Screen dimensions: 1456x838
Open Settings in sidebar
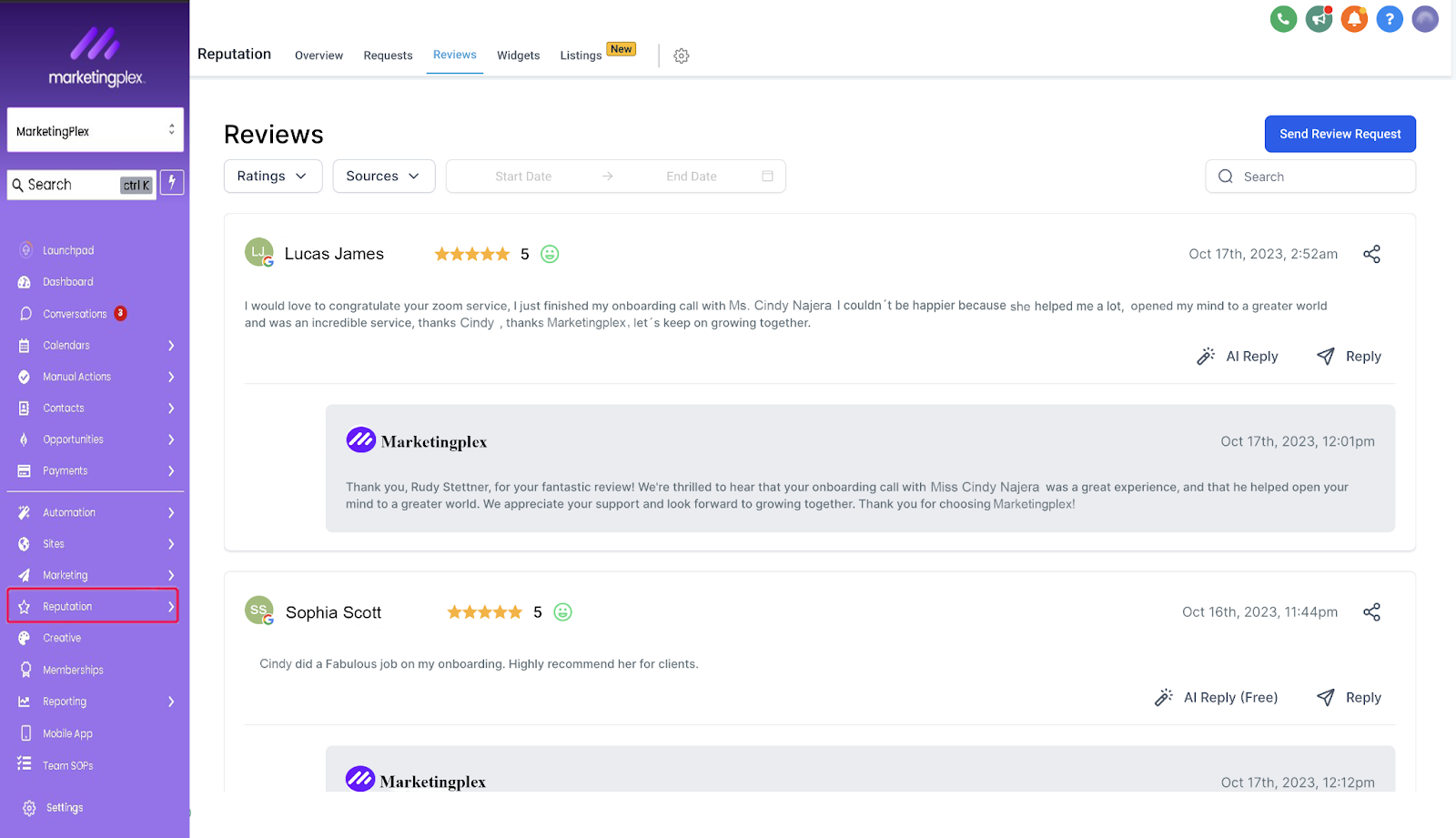(64, 808)
